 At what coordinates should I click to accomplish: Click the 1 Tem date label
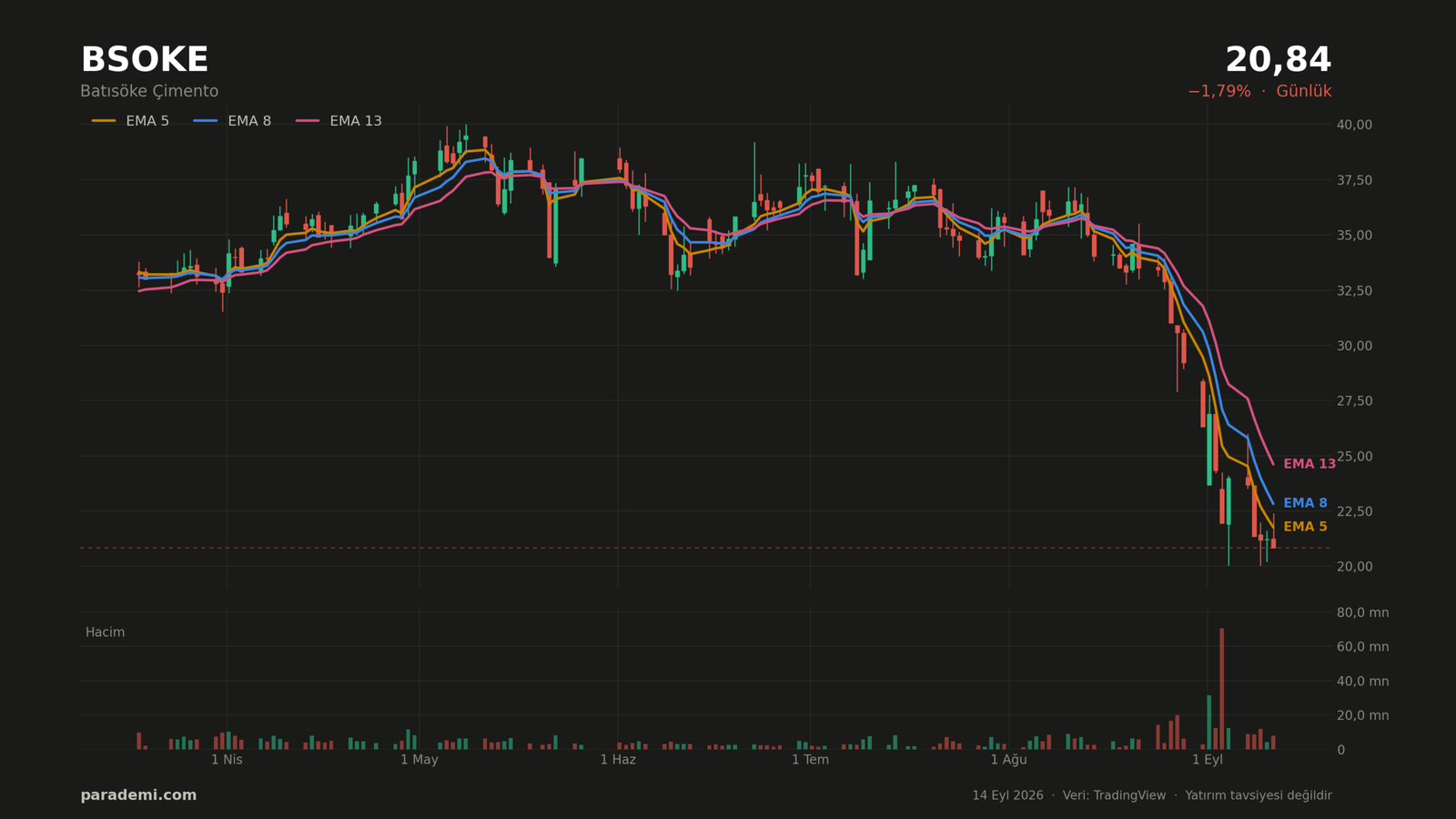[810, 760]
